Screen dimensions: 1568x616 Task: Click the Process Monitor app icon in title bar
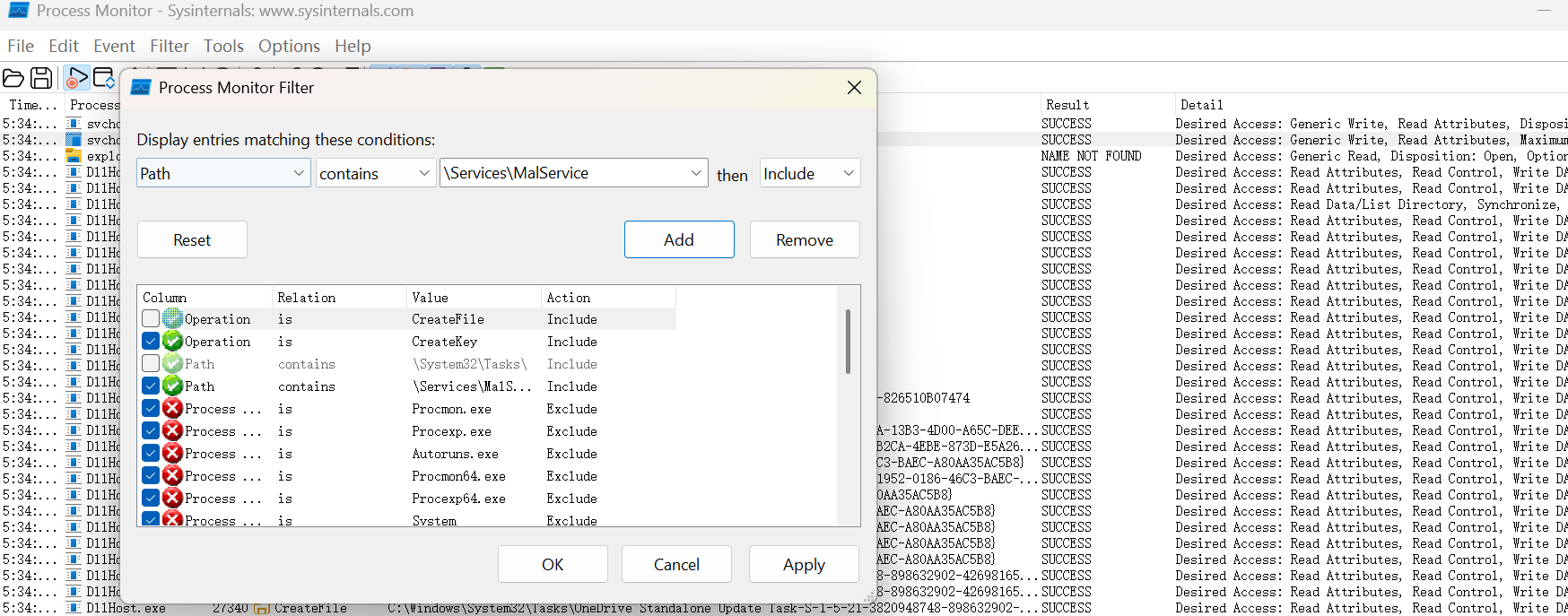[x=18, y=11]
